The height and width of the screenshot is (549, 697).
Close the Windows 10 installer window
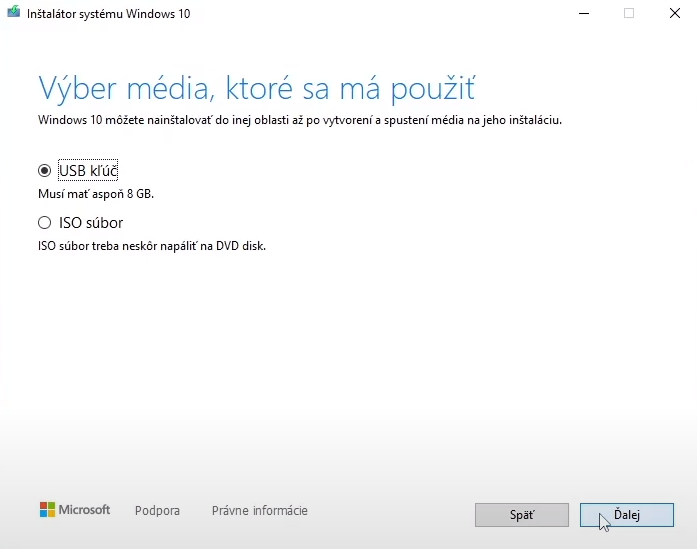click(x=675, y=13)
